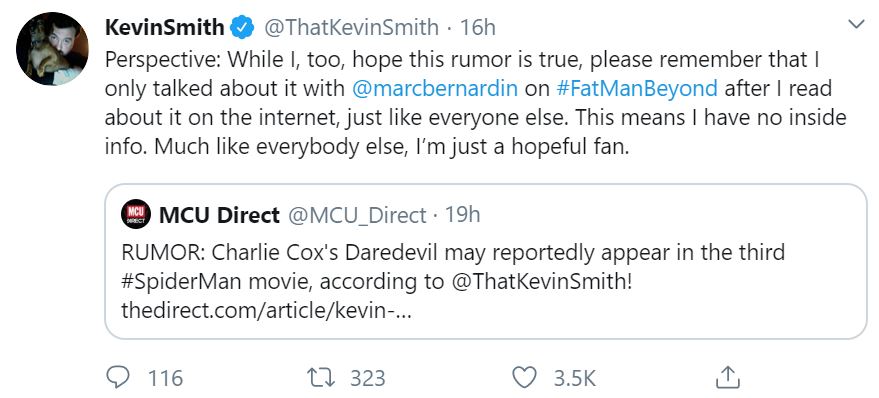Click Kevin Smith's verified badge

tap(243, 27)
